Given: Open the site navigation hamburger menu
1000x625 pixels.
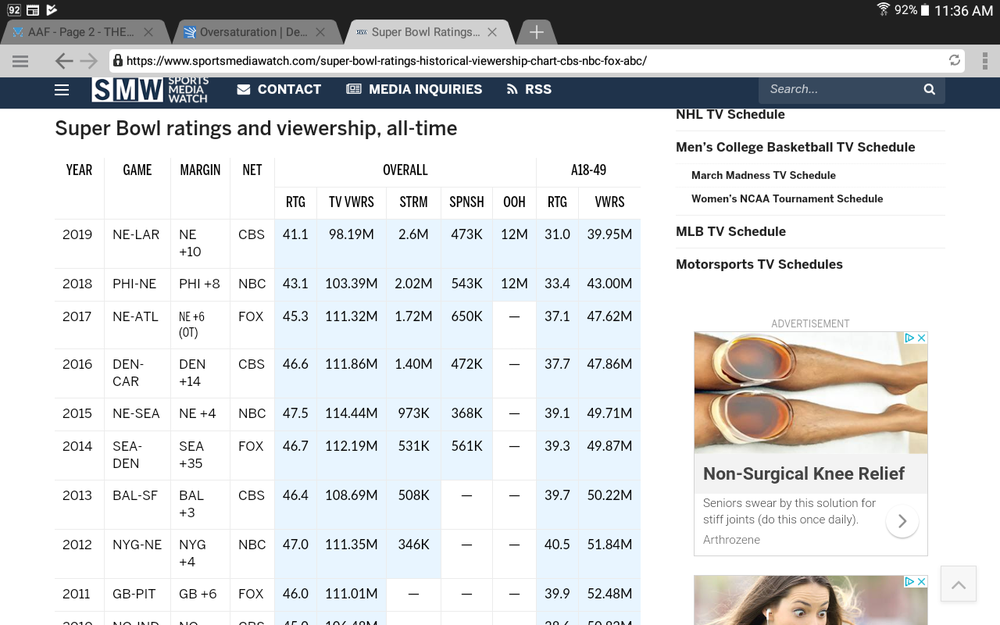Looking at the screenshot, I should click(x=62, y=90).
